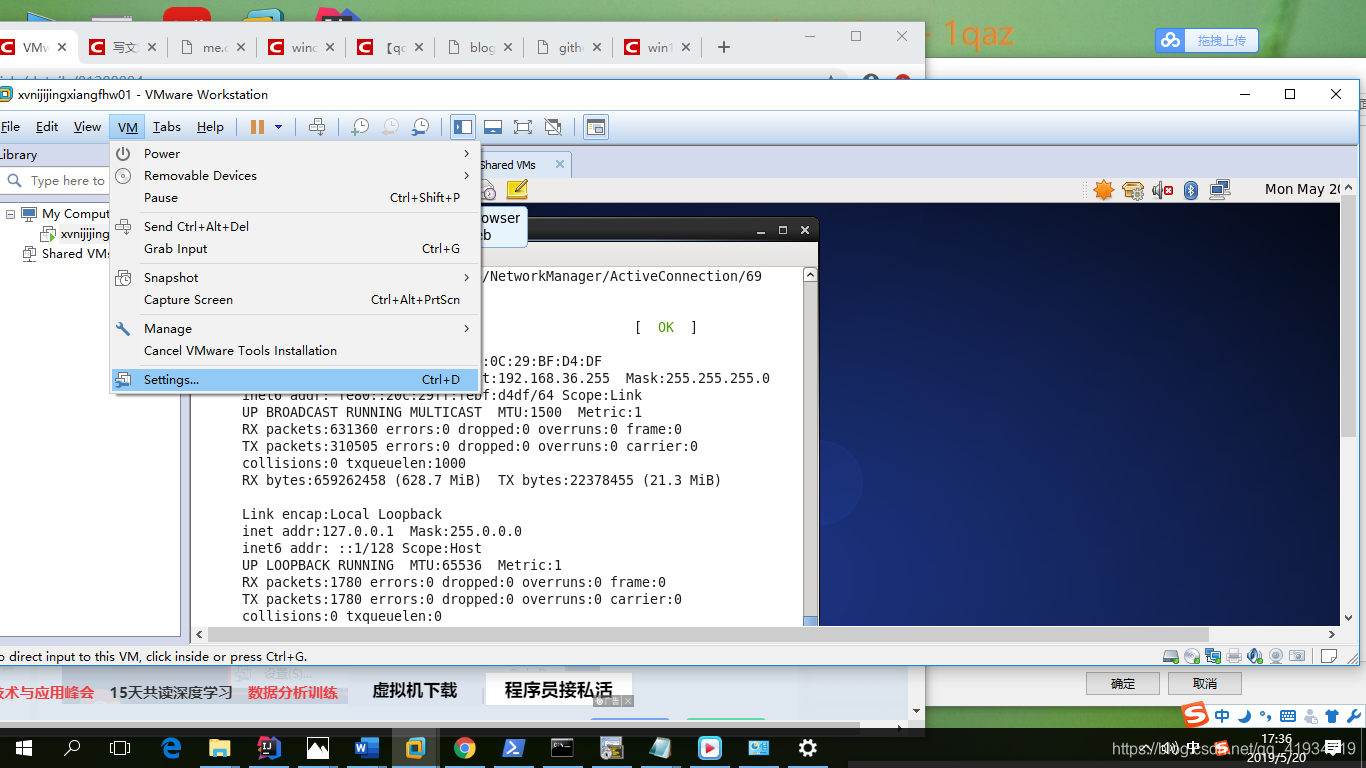This screenshot has width=1366, height=768.
Task: Click the 确定 button
Action: point(1123,684)
